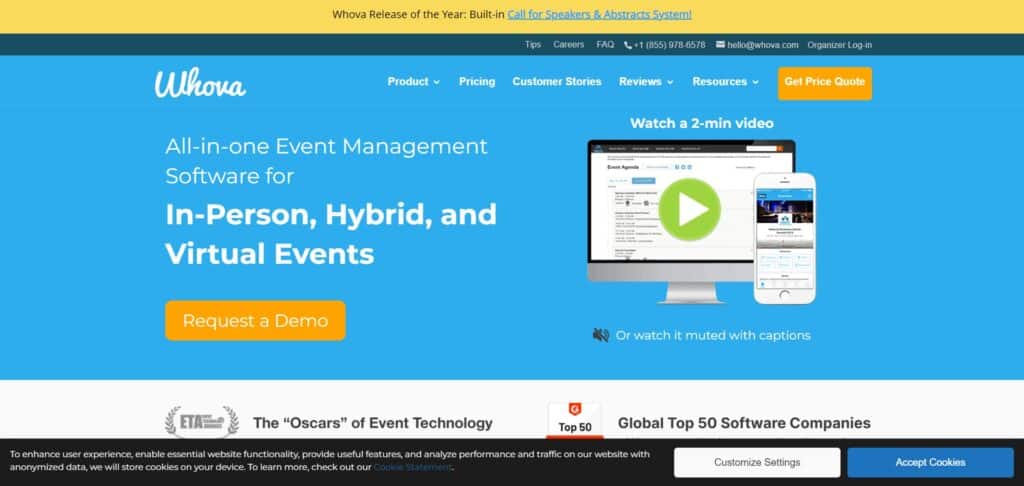Click the Get Price Quote button
1024x486 pixels.
point(824,83)
